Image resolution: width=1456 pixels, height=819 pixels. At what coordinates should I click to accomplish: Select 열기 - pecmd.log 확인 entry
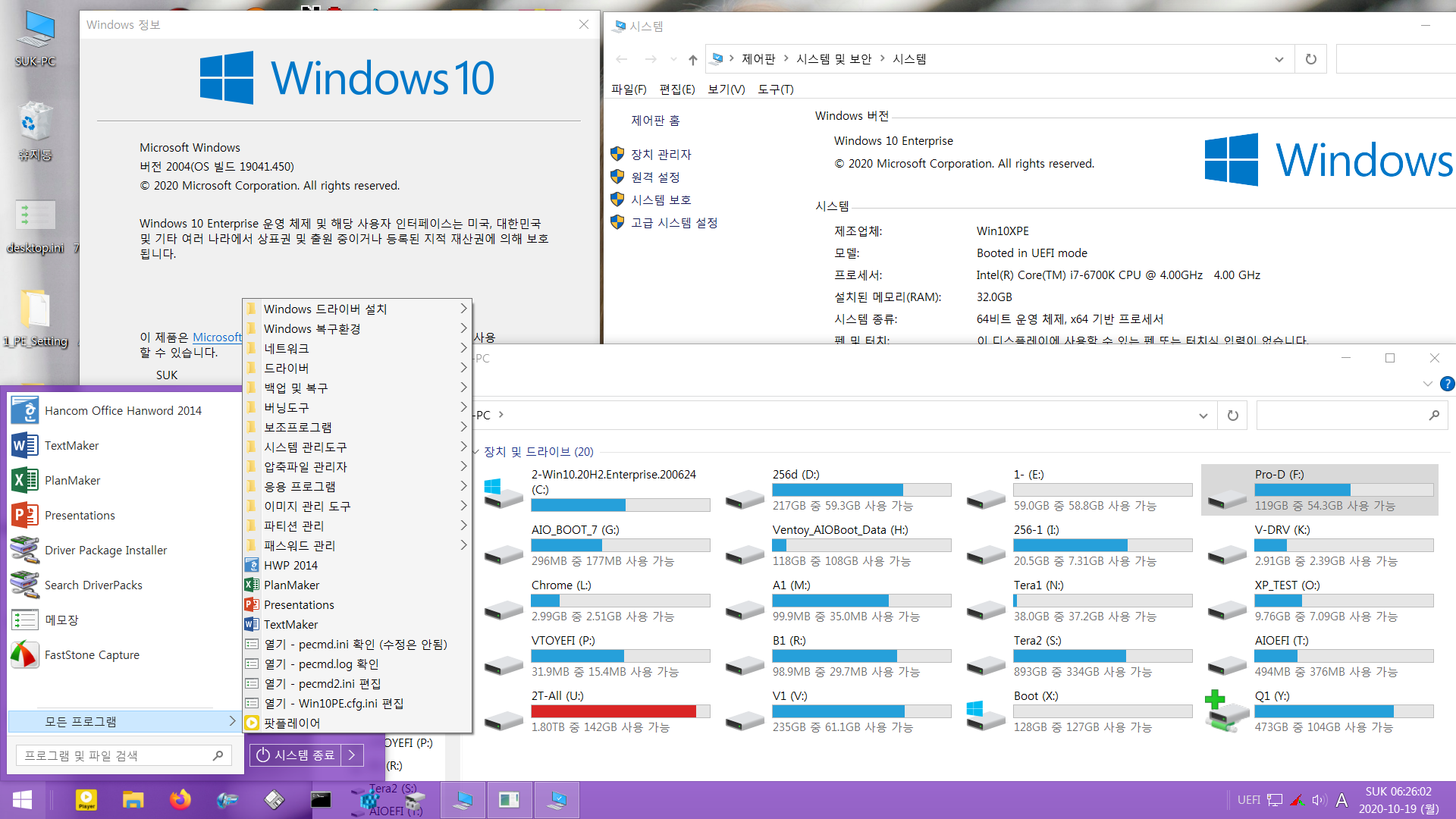pyautogui.click(x=357, y=664)
